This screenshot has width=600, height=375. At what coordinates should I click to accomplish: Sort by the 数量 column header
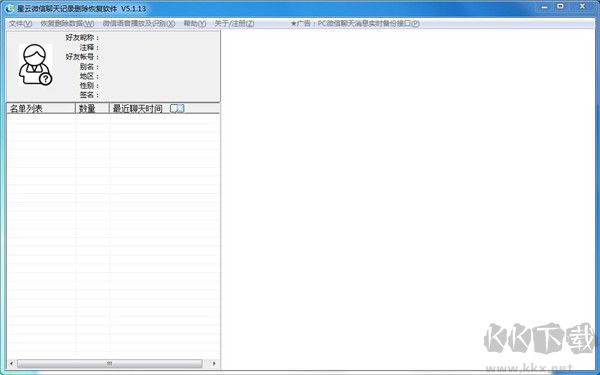click(x=92, y=109)
